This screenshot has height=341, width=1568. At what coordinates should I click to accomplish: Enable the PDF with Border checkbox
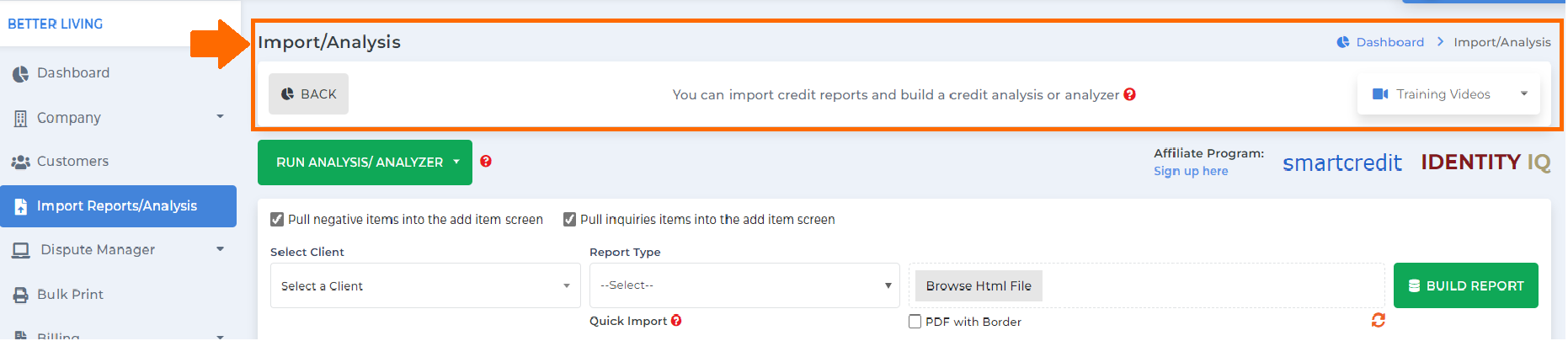coord(915,322)
